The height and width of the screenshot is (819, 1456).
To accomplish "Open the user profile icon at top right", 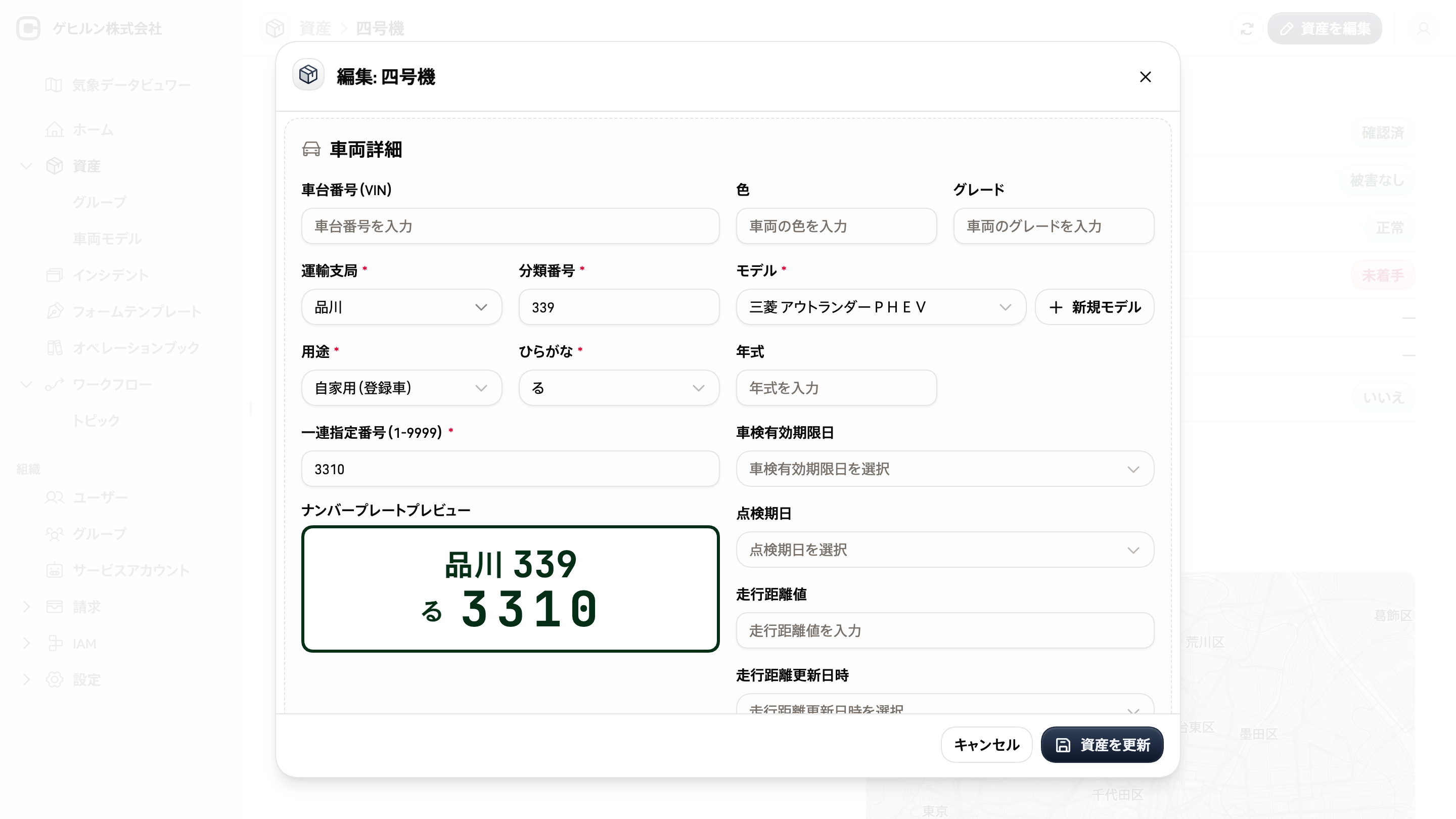I will (x=1423, y=28).
